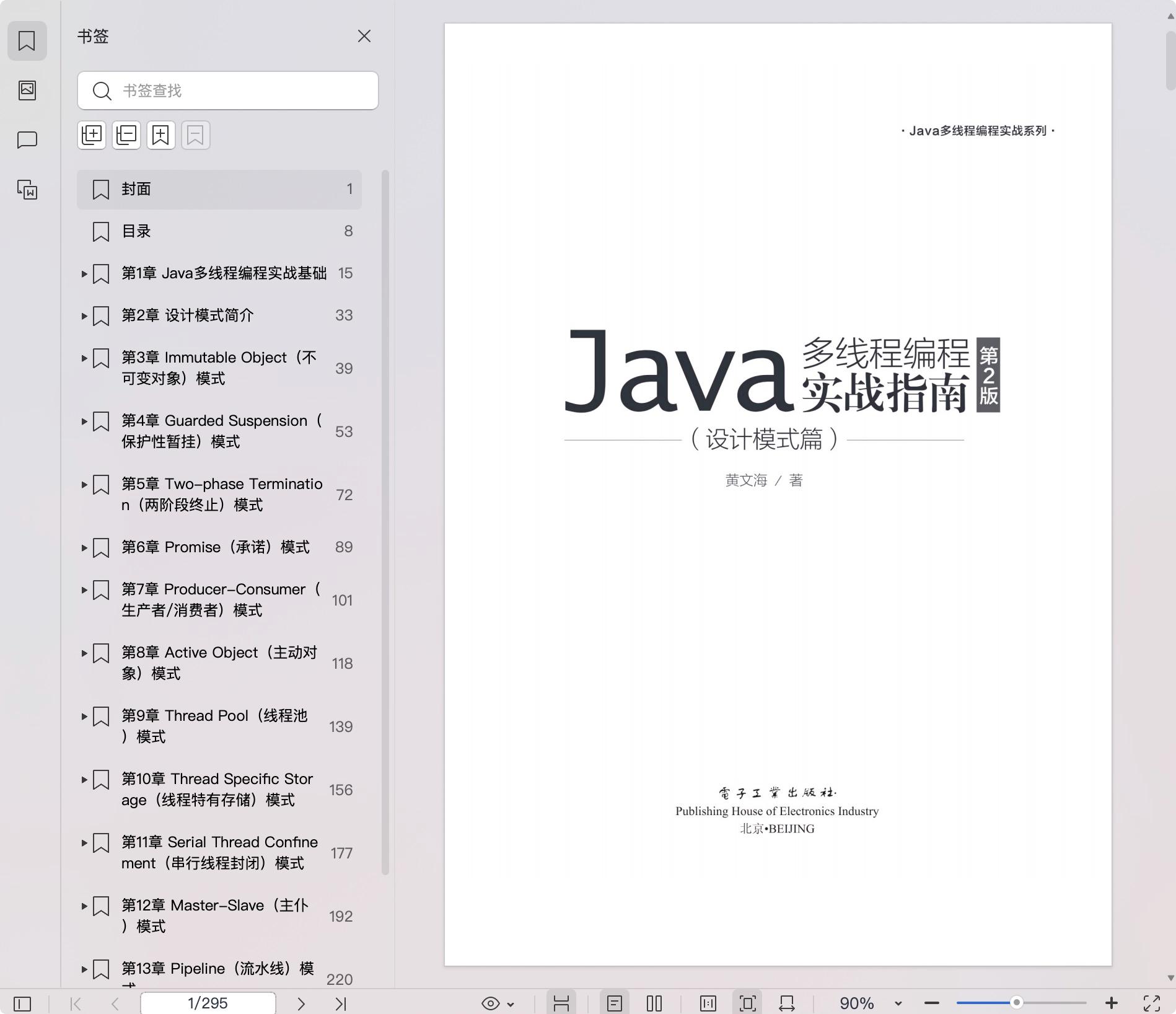1176x1014 pixels.
Task: Expand 第4章 Guarded Suspension chapter
Action: point(84,421)
